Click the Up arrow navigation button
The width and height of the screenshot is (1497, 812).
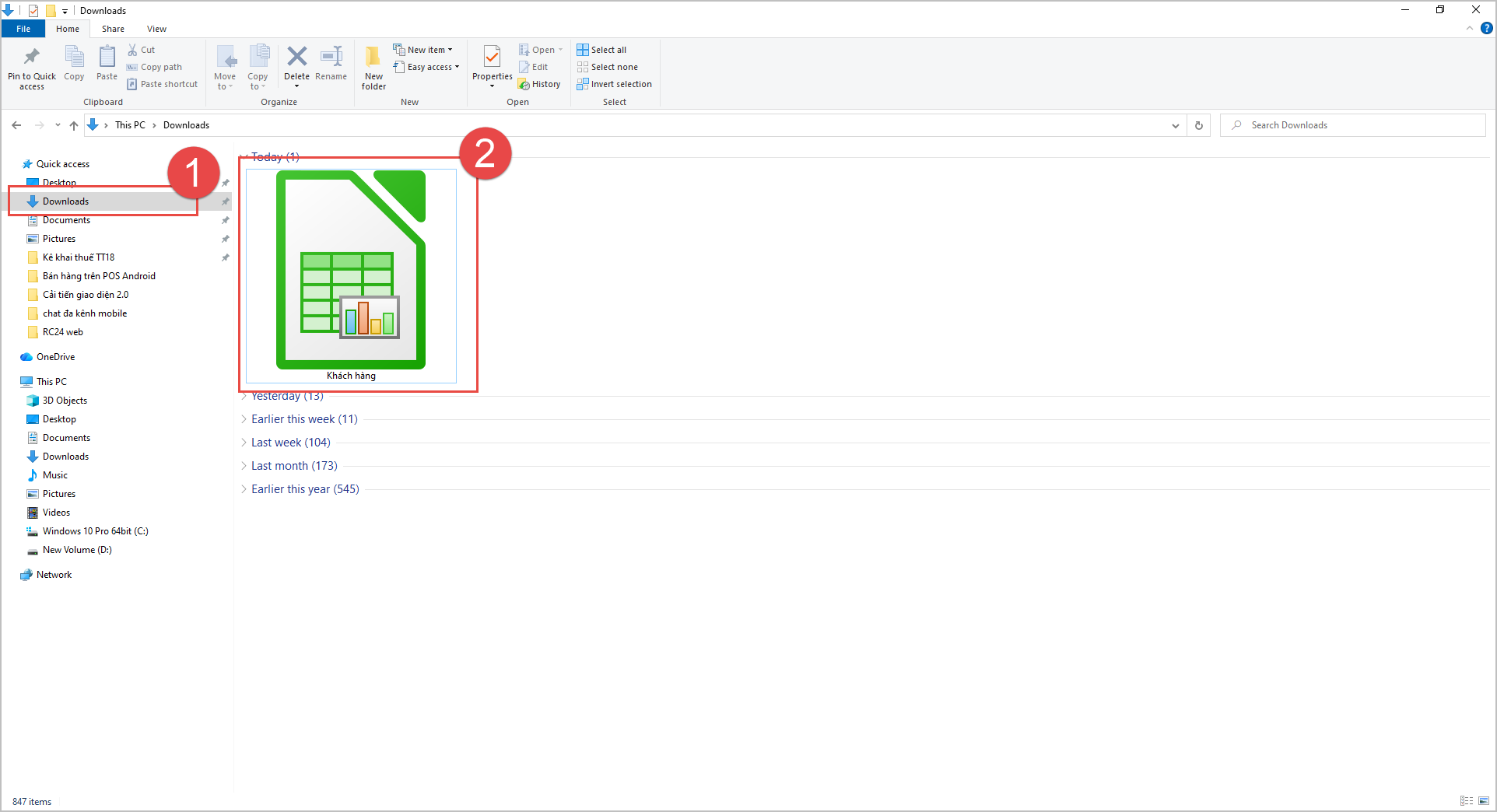point(74,125)
